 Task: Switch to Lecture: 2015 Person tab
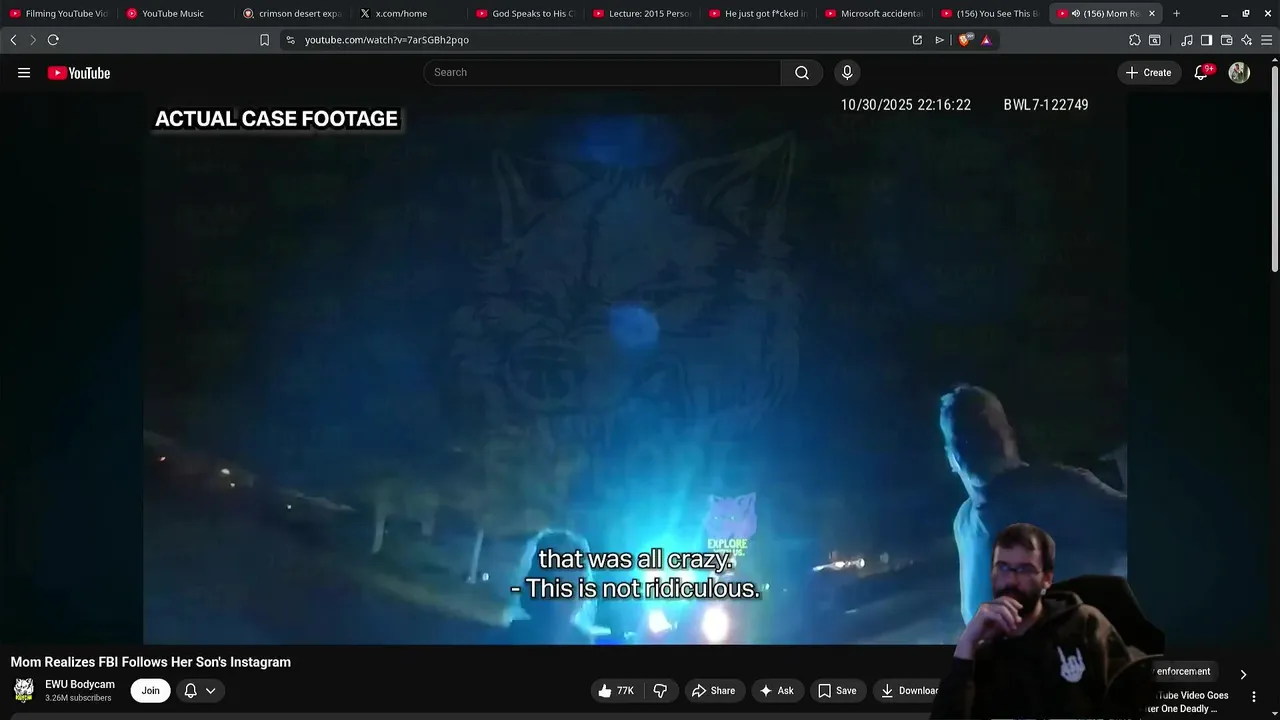point(641,13)
